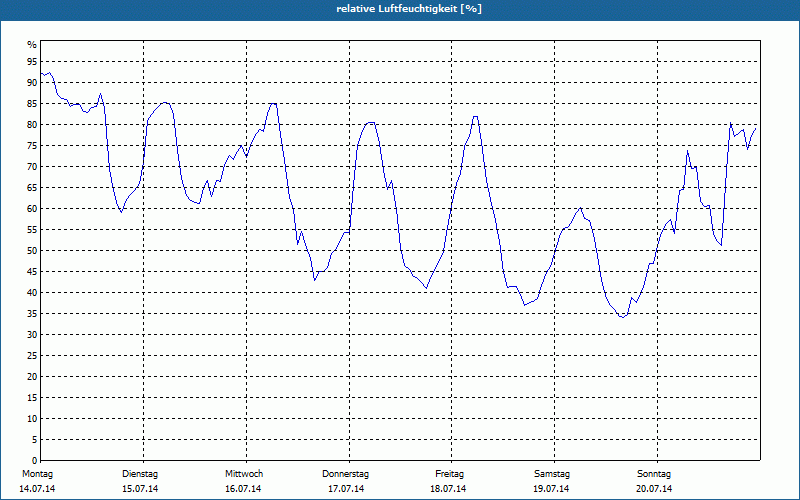Click the date label 14.07.14
The width and height of the screenshot is (800, 500).
click(x=37, y=489)
